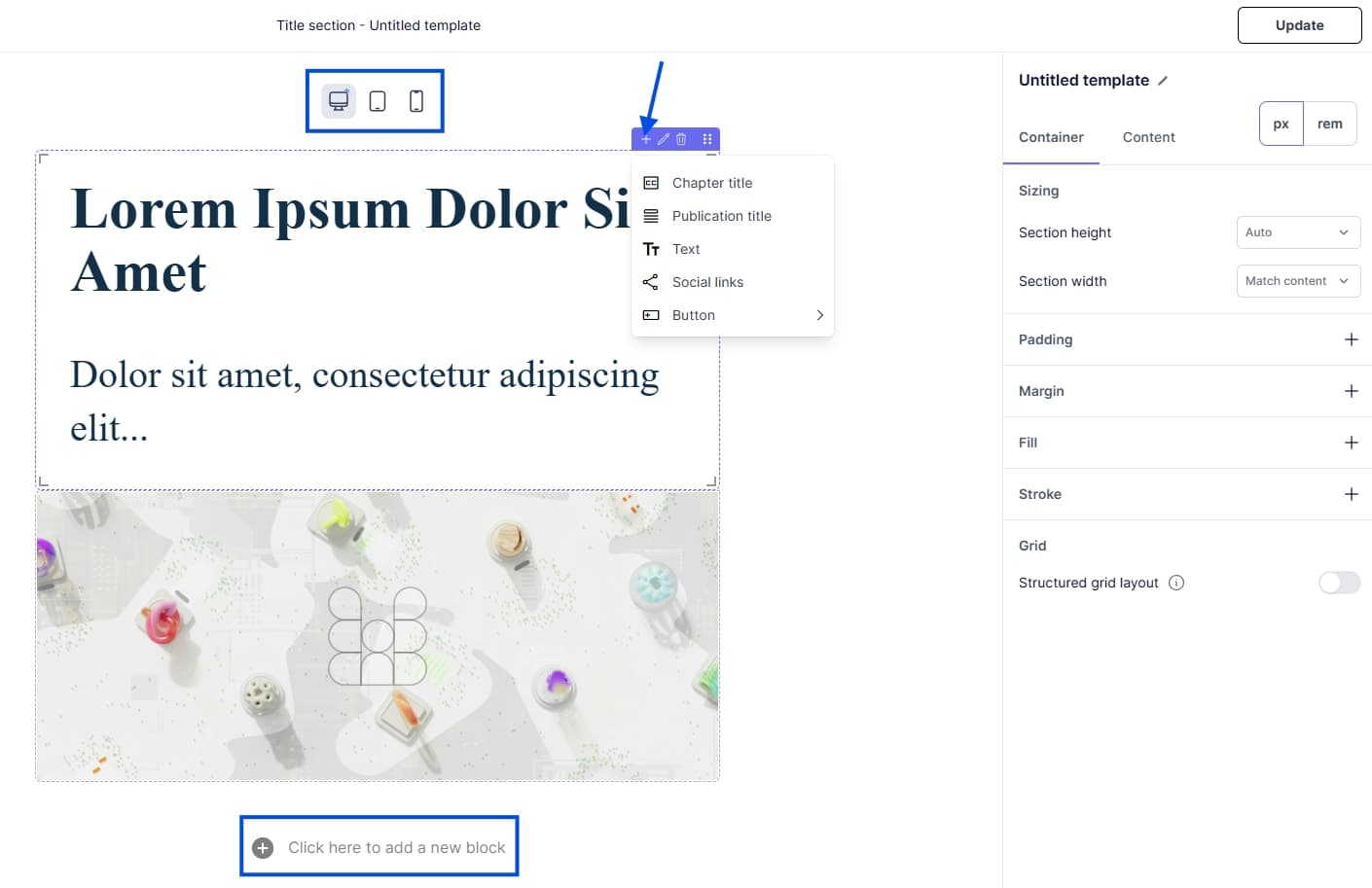Click the drag handle icon on the block toolbar
1372x888 pixels.
coord(707,138)
